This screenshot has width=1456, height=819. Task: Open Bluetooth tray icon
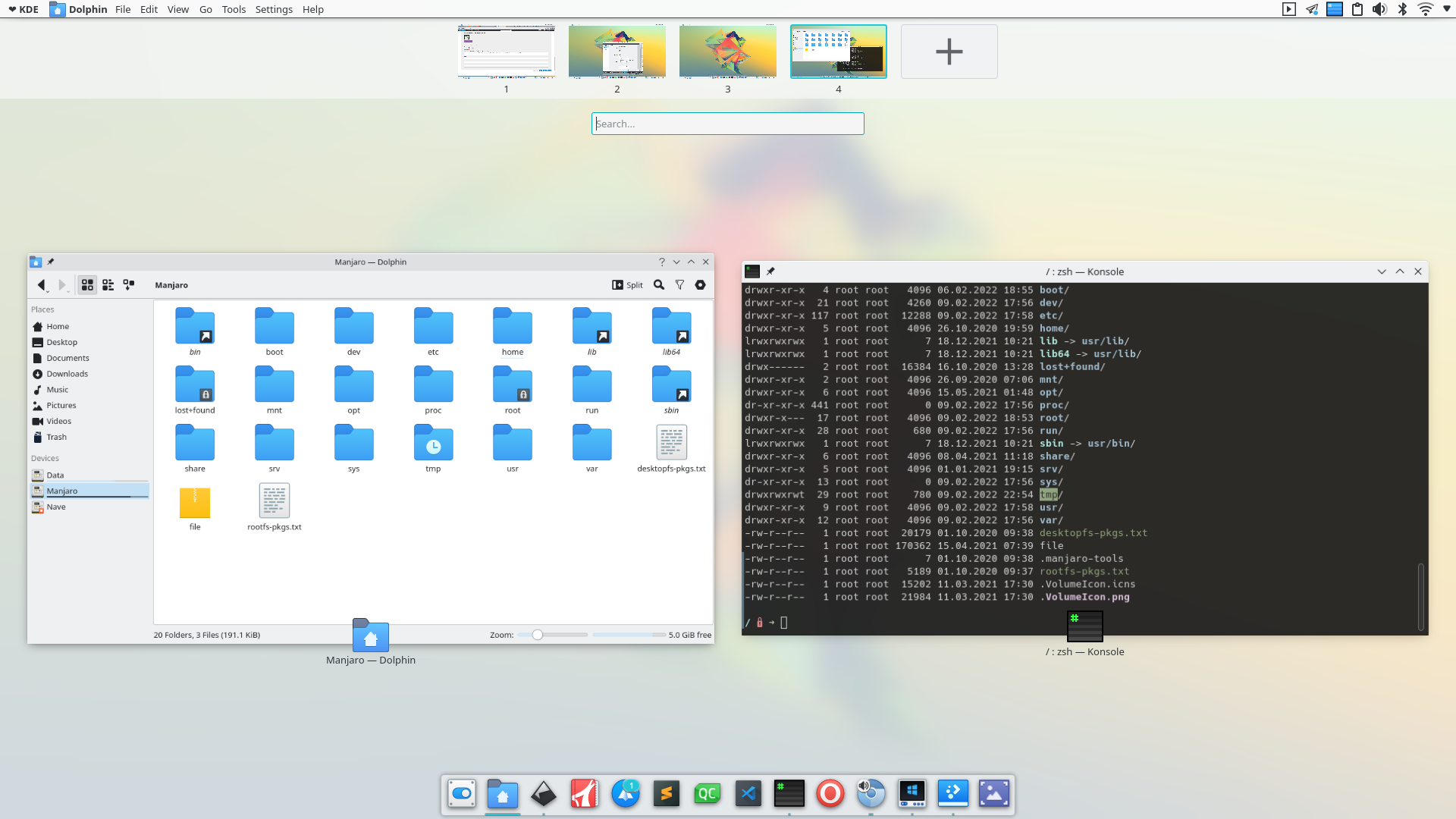tap(1403, 9)
